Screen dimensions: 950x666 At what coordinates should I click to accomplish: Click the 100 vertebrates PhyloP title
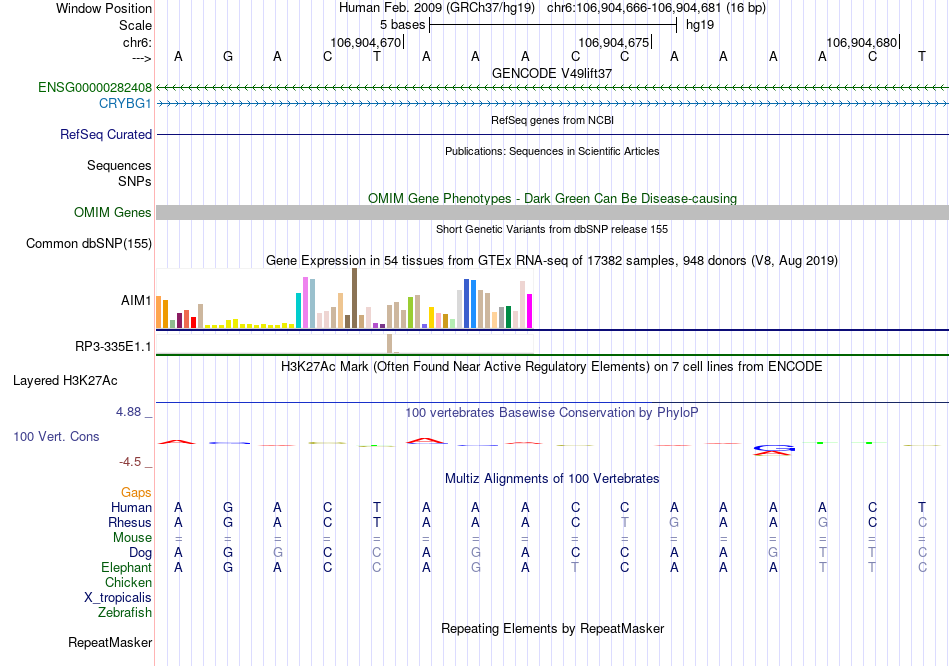pos(552,413)
